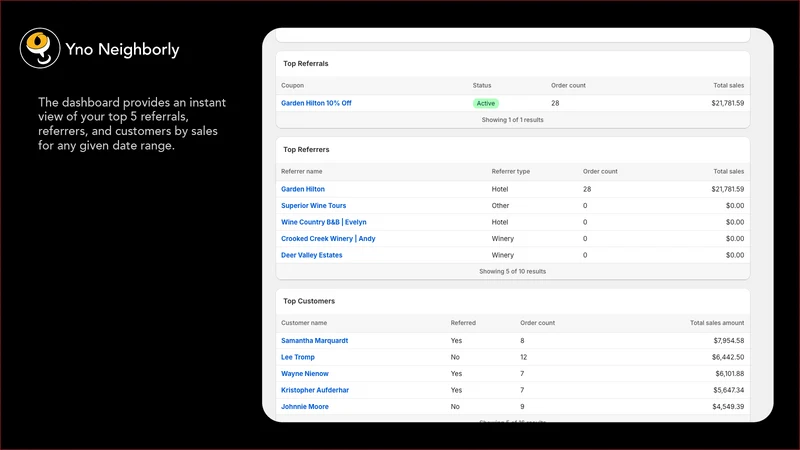Click 'Showing 1 of 1 results' footer
800x450 pixels.
click(512, 120)
